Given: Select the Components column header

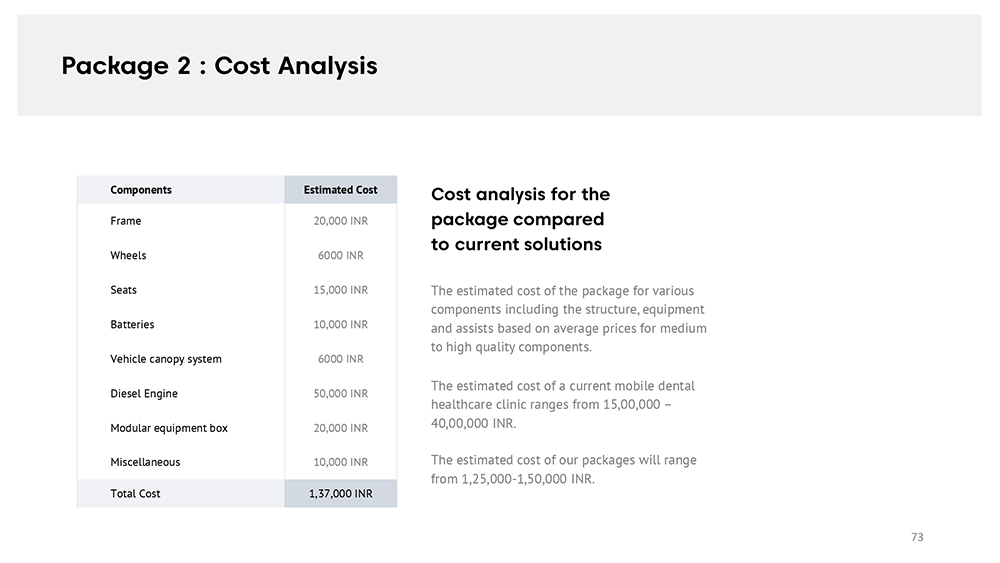Looking at the screenshot, I should tap(141, 190).
